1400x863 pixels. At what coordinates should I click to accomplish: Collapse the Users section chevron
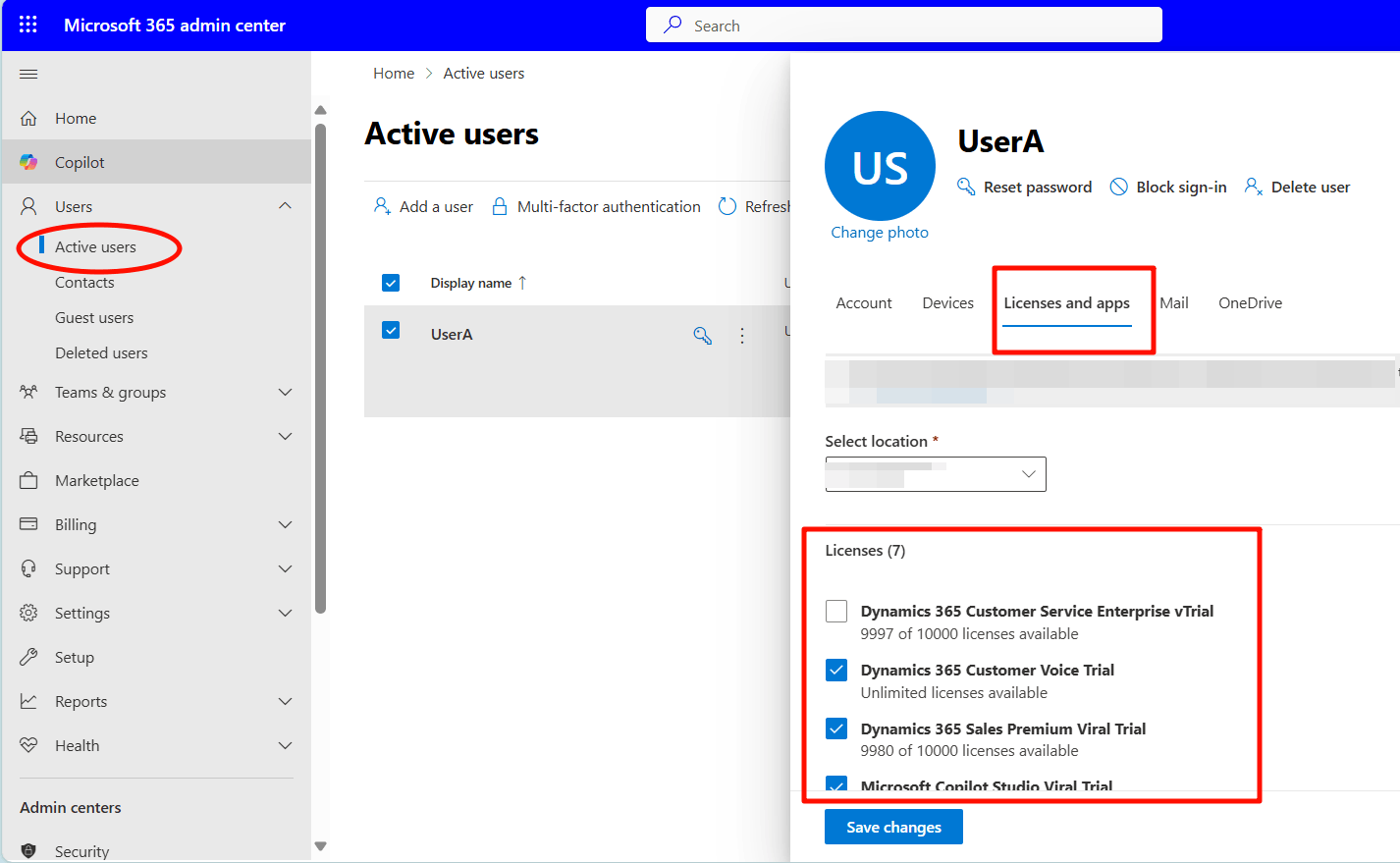coord(286,206)
